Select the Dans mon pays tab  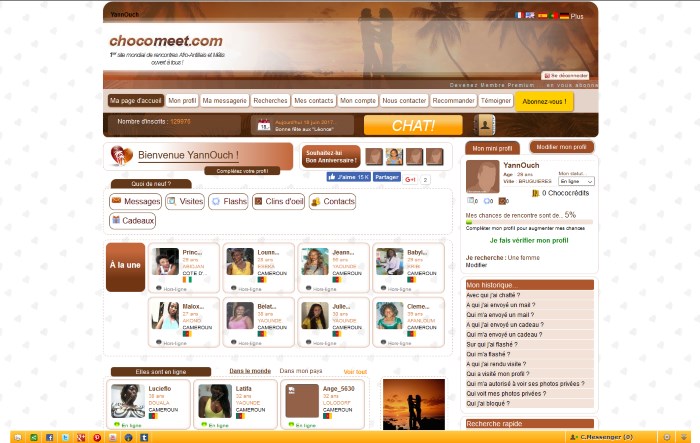click(x=300, y=371)
